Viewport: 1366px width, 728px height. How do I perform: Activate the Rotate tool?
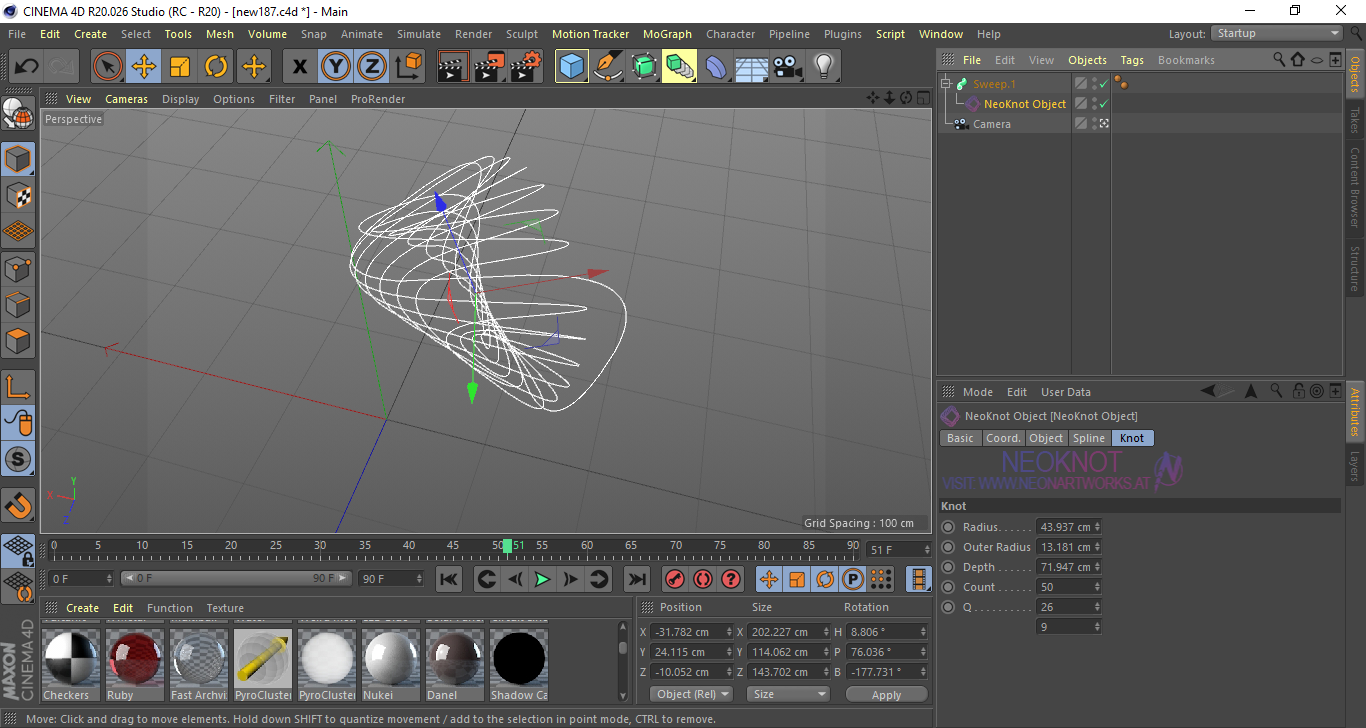(216, 67)
